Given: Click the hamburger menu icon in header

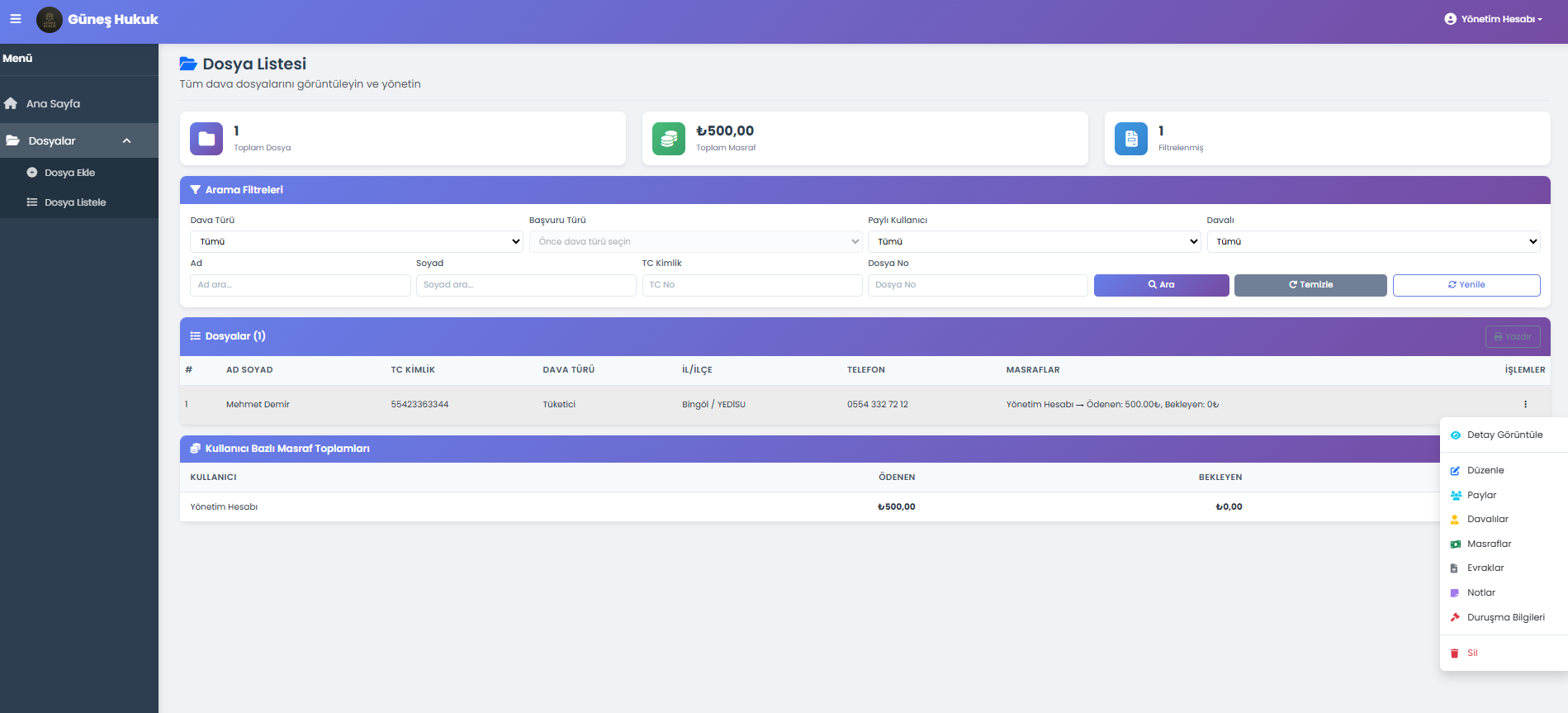Looking at the screenshot, I should [x=15, y=19].
